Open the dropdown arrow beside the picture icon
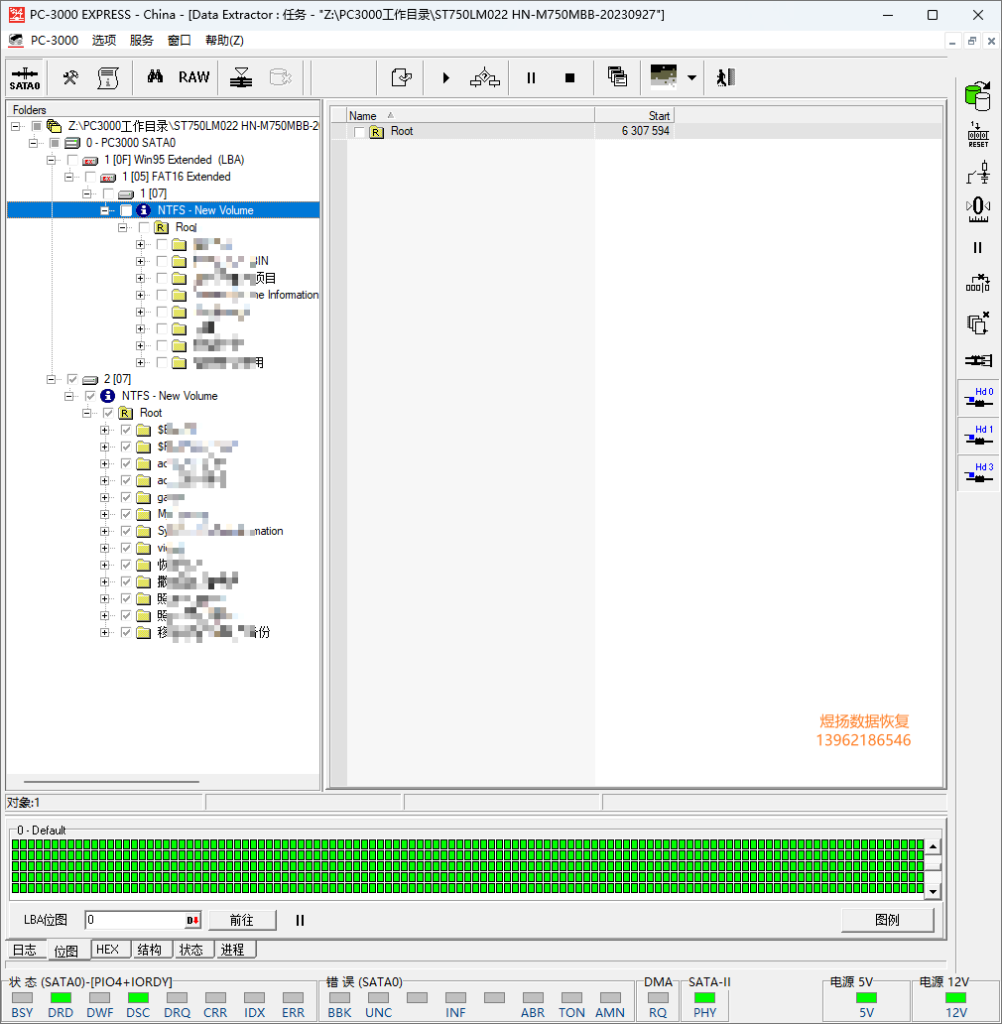This screenshot has height=1024, width=1002. pos(692,78)
